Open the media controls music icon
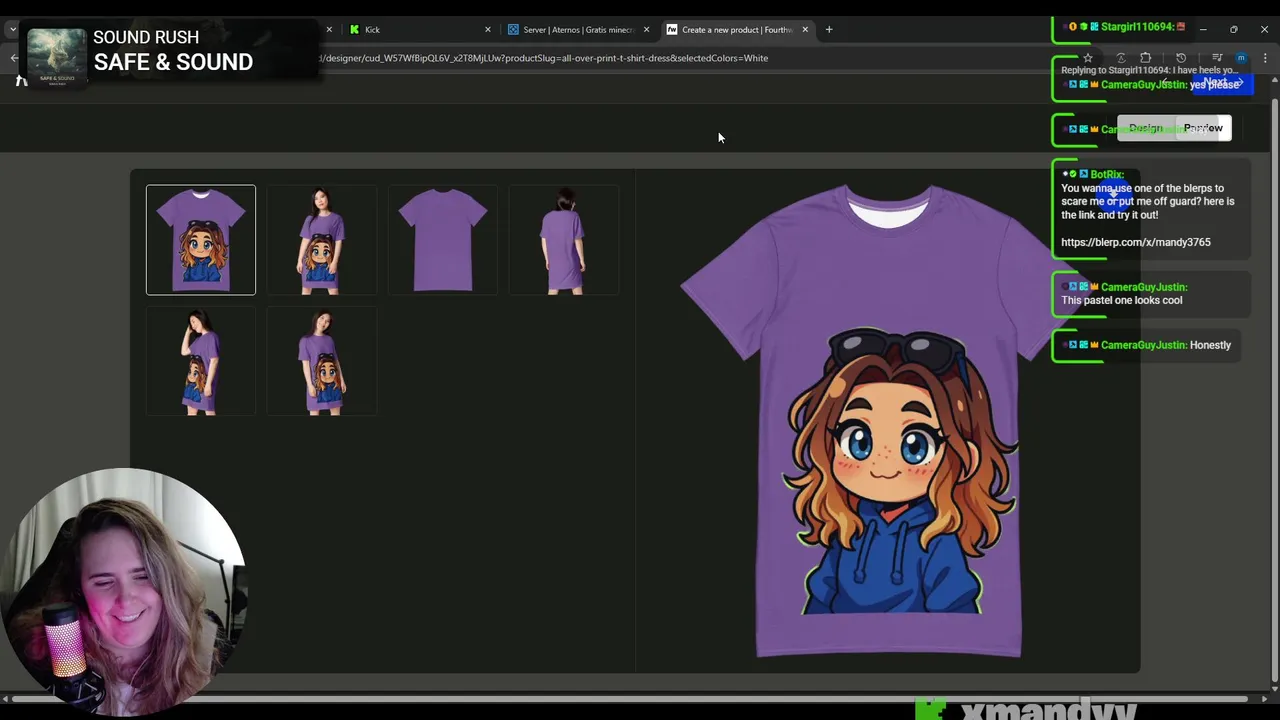The width and height of the screenshot is (1280, 720). click(x=1217, y=58)
